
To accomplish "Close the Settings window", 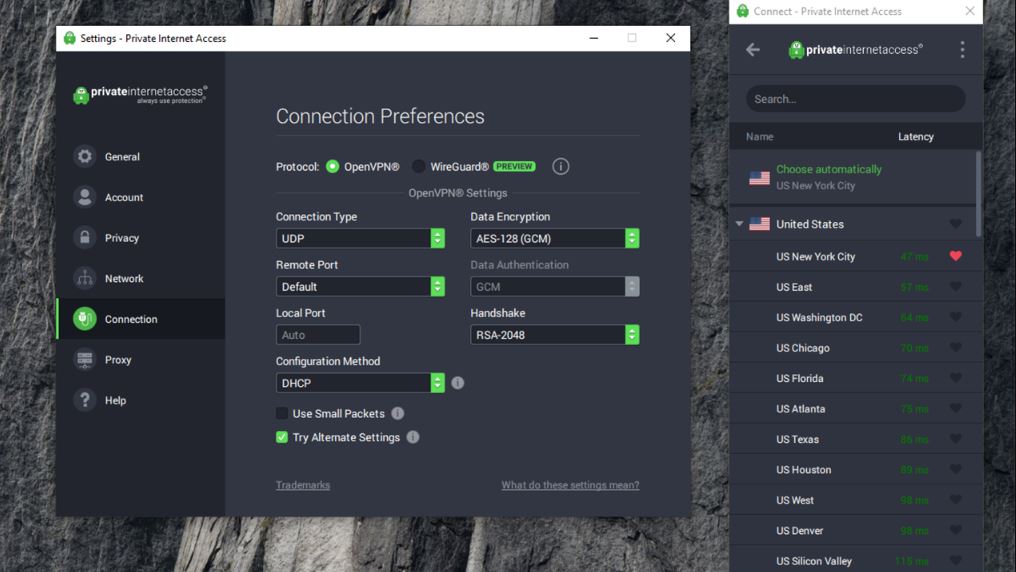I will (x=671, y=38).
